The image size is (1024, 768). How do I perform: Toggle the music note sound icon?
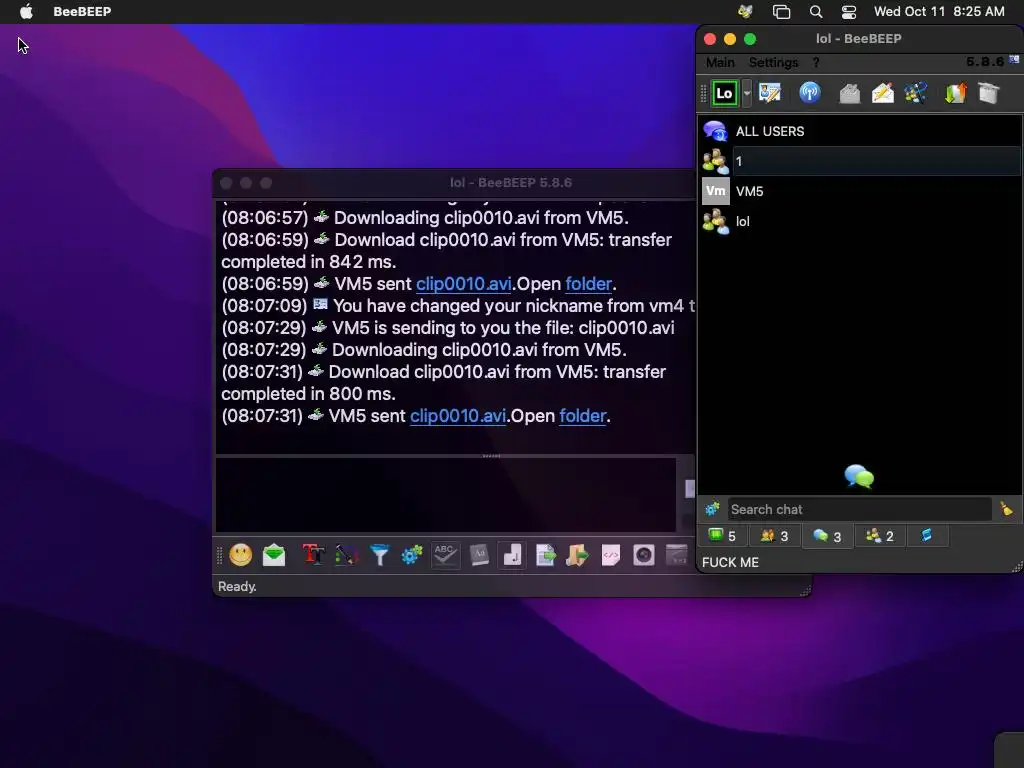pyautogui.click(x=512, y=555)
